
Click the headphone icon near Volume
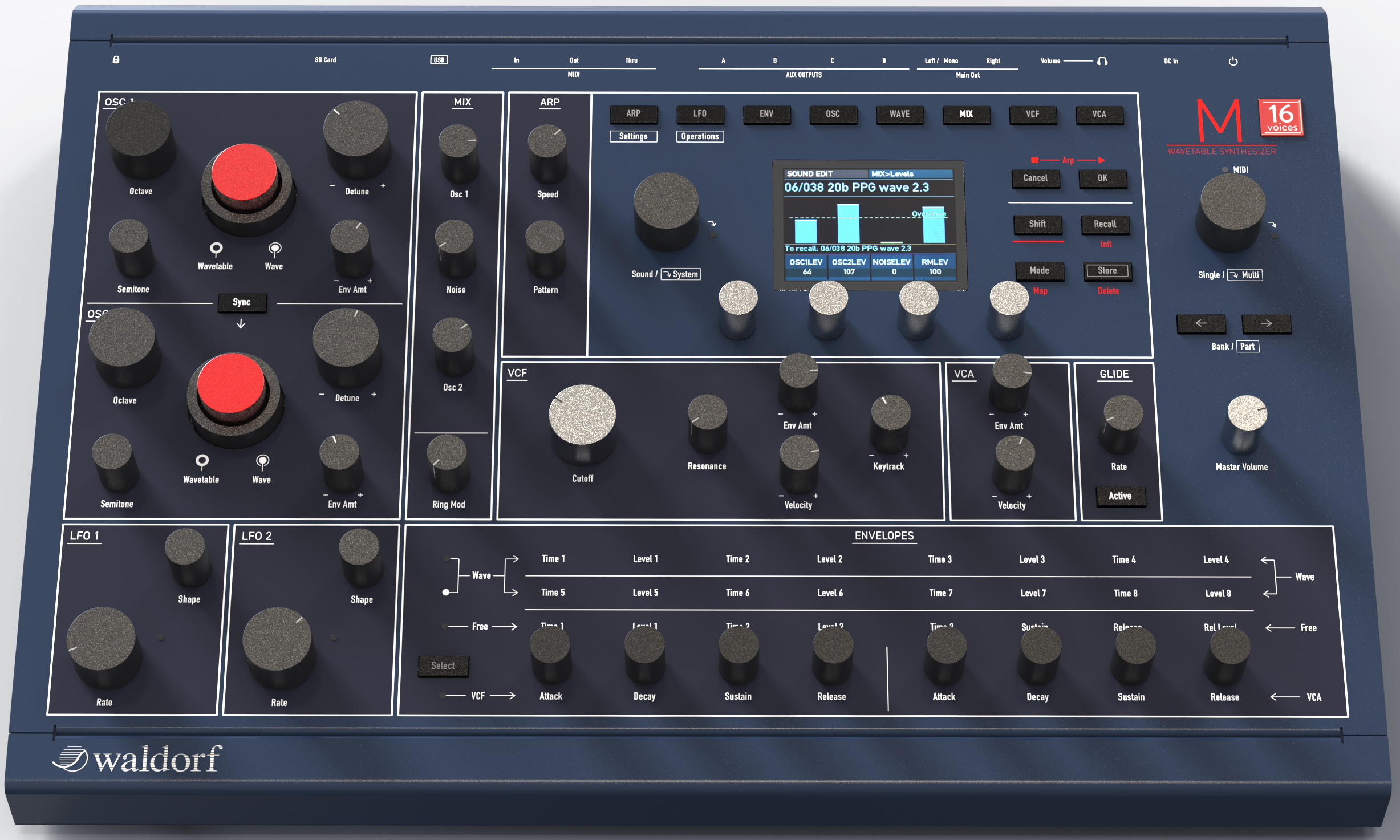1102,61
